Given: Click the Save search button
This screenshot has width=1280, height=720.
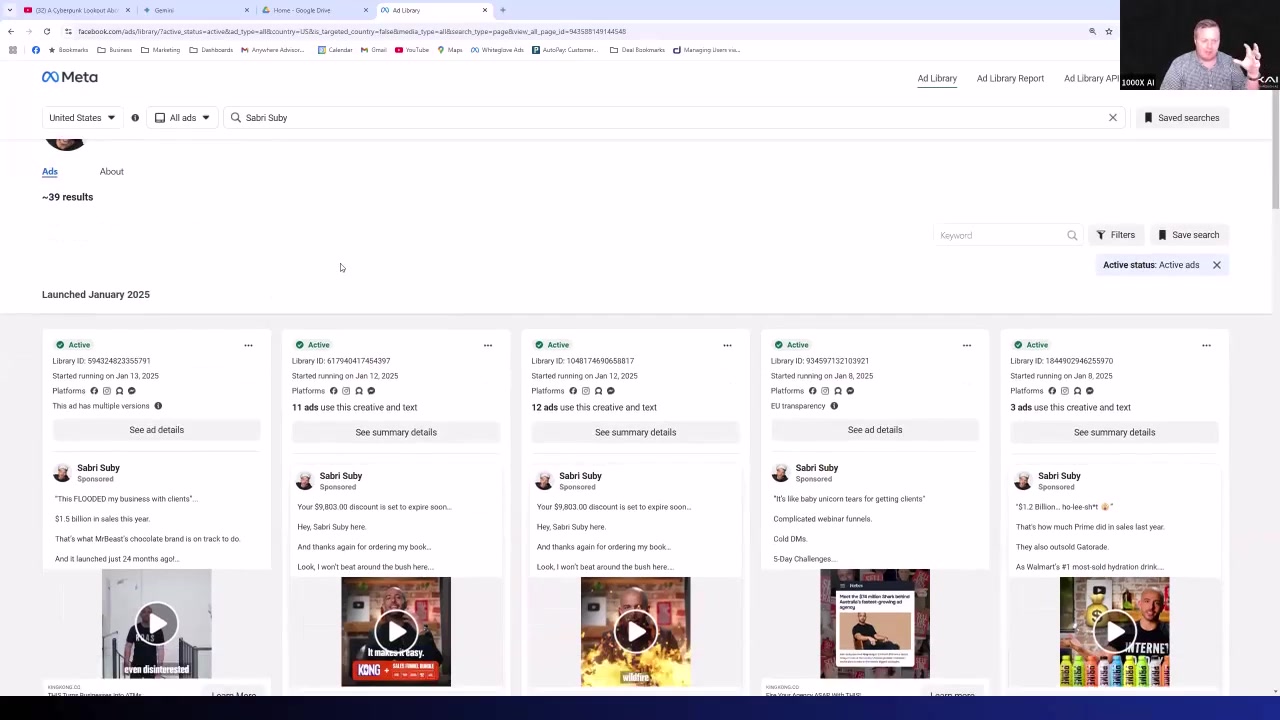Looking at the screenshot, I should tap(1188, 235).
